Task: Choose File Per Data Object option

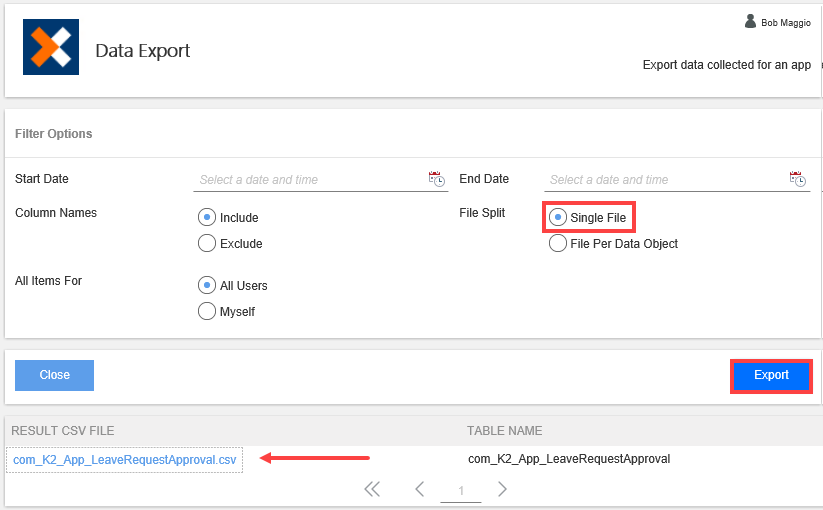Action: [557, 243]
